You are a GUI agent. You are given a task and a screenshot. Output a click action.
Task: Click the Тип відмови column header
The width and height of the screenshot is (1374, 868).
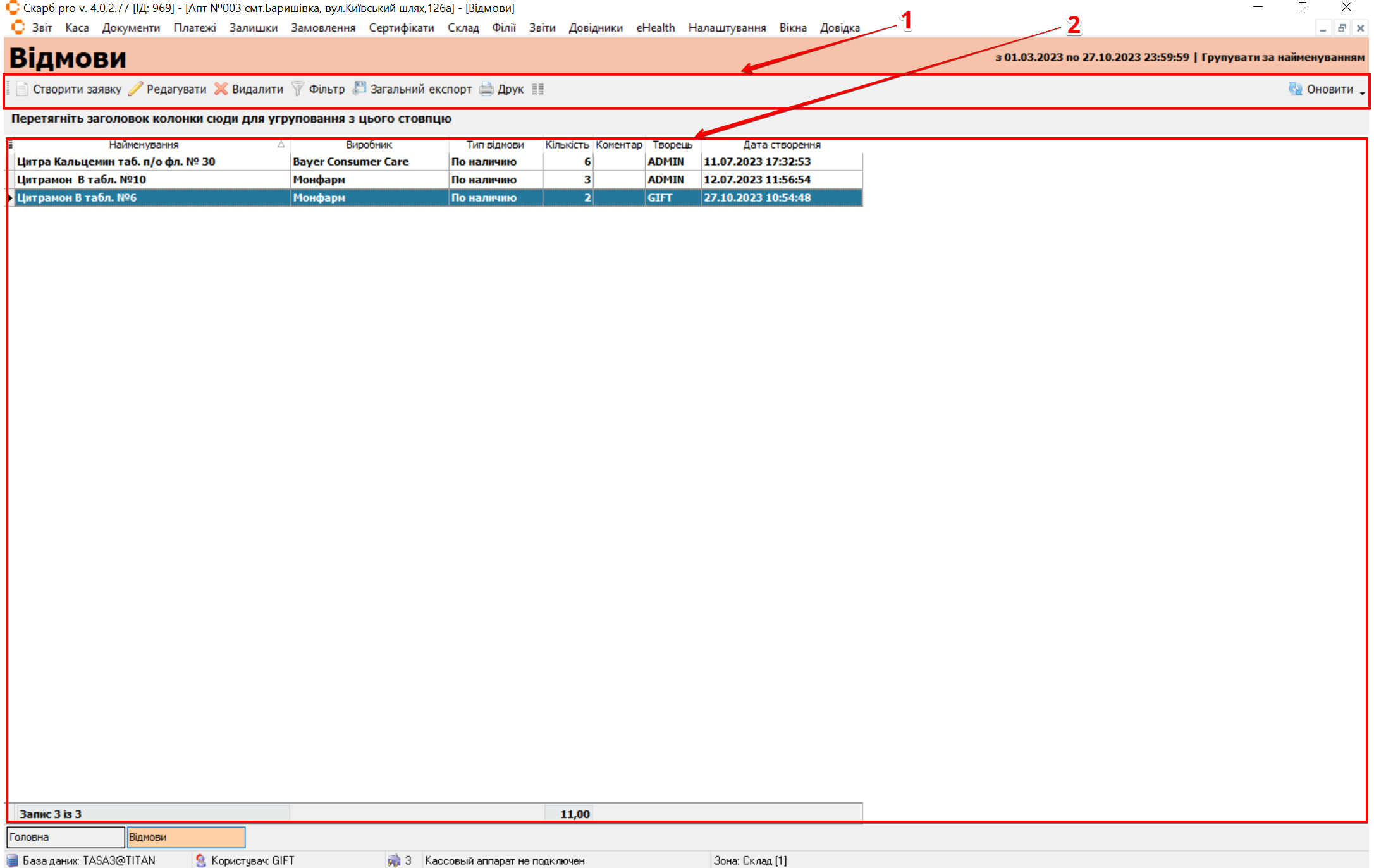pyautogui.click(x=495, y=145)
